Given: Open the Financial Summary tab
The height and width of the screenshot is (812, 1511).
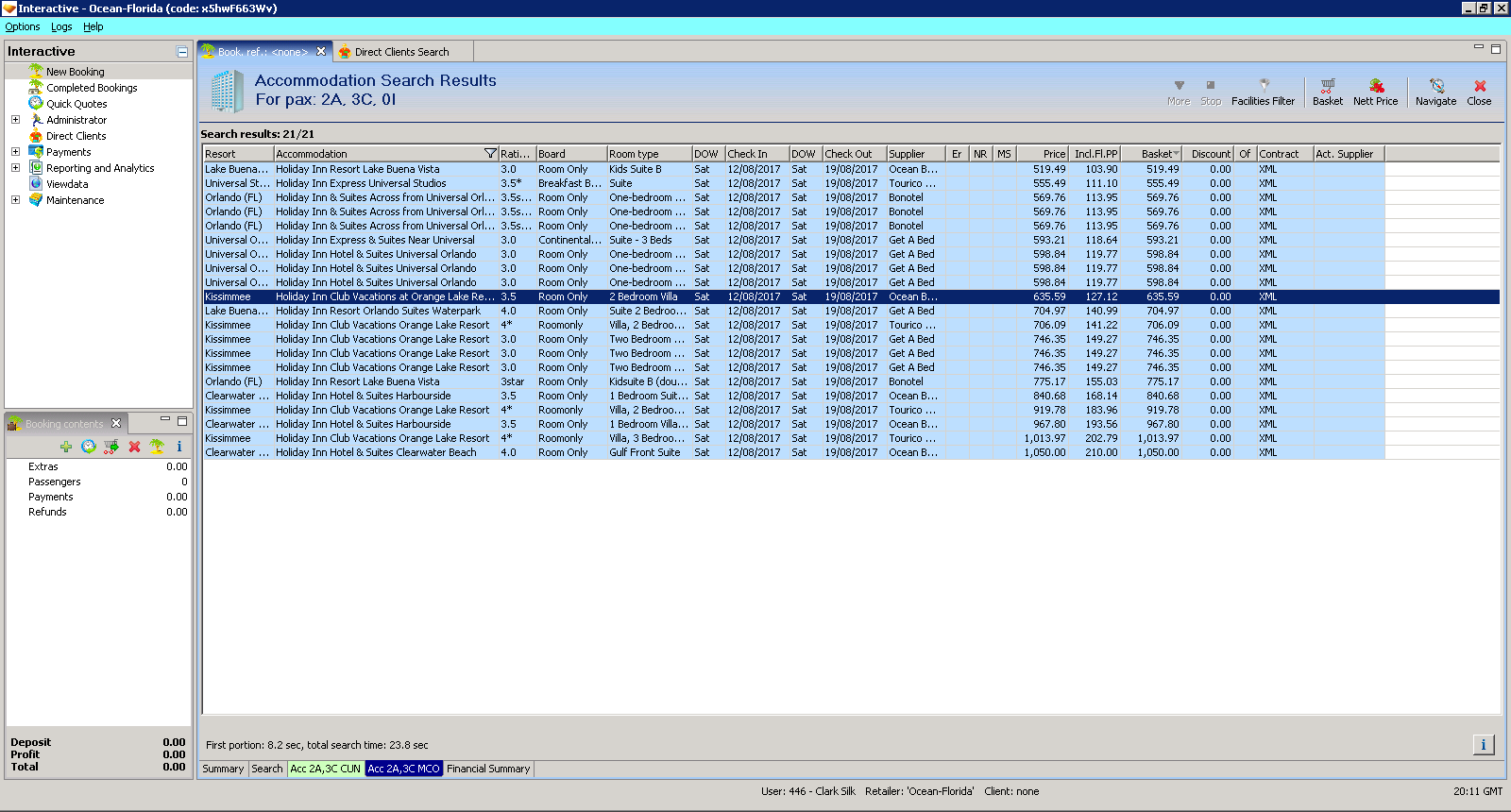Looking at the screenshot, I should (488, 769).
